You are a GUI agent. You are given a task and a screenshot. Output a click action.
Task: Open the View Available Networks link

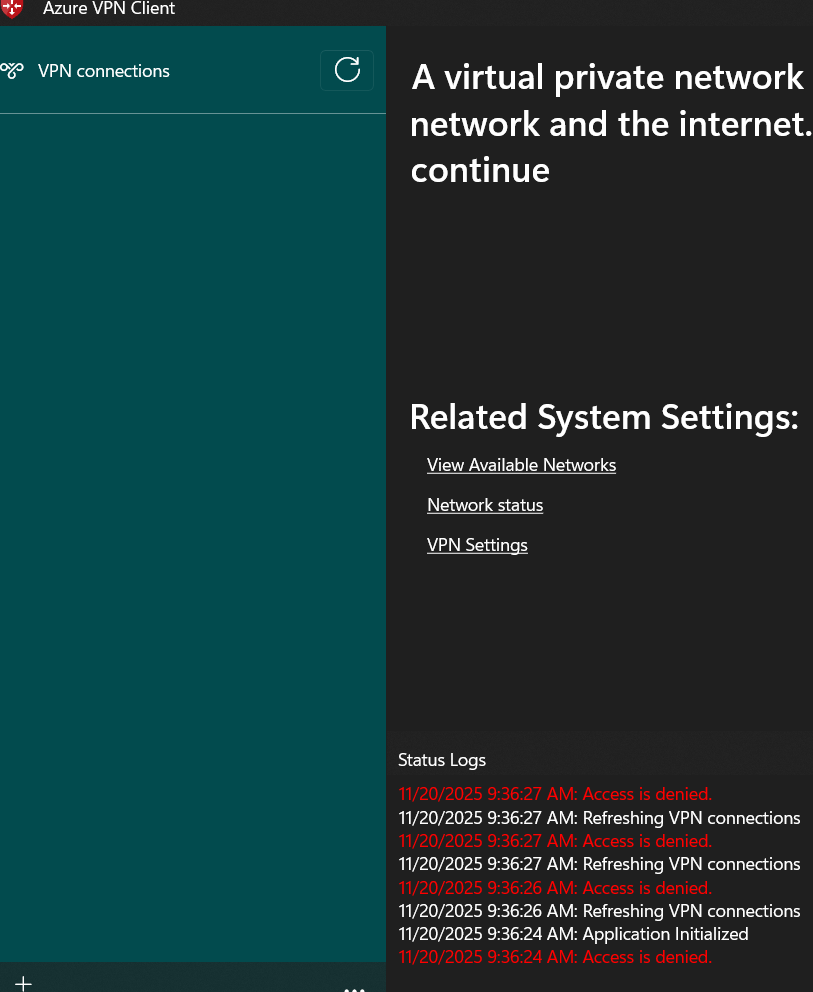tap(521, 465)
